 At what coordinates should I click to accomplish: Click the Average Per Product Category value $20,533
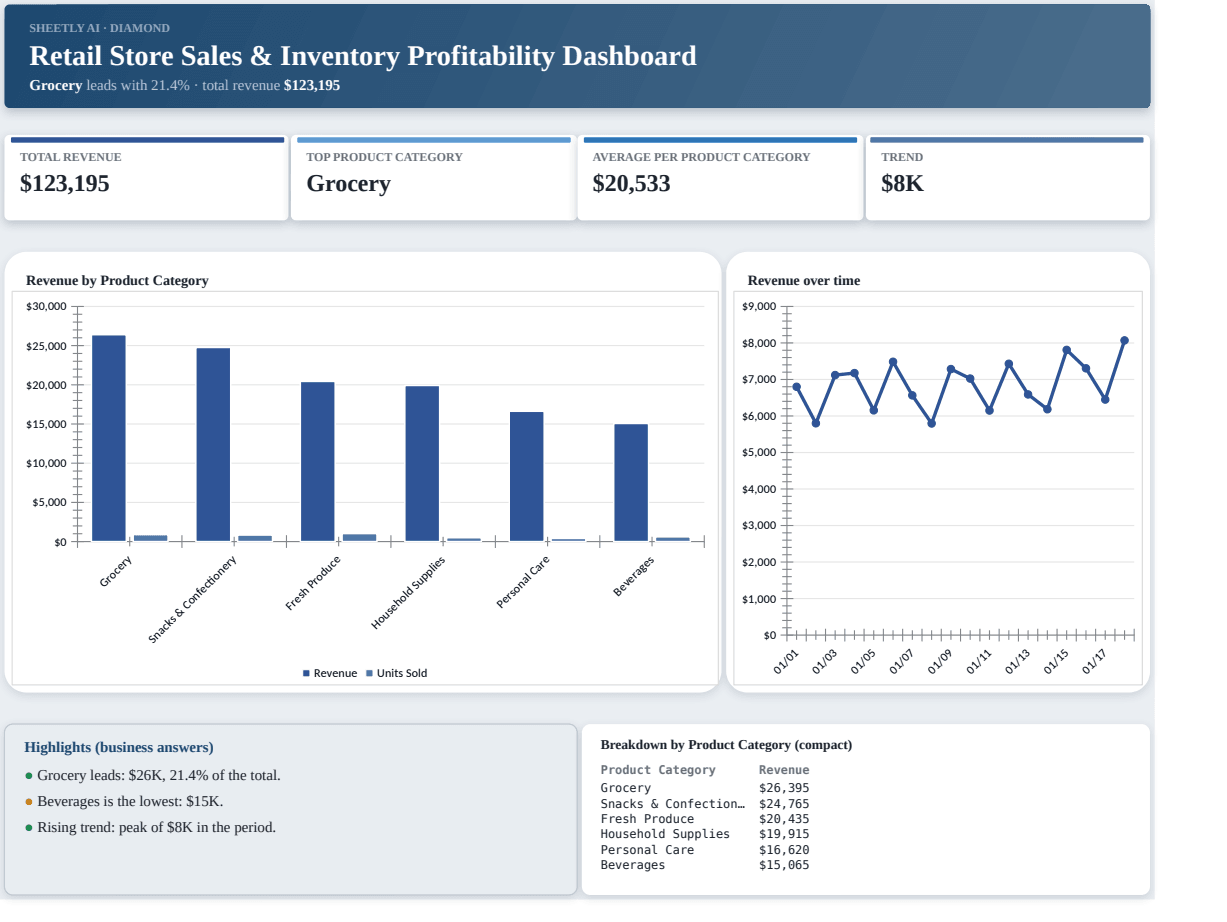(x=631, y=184)
